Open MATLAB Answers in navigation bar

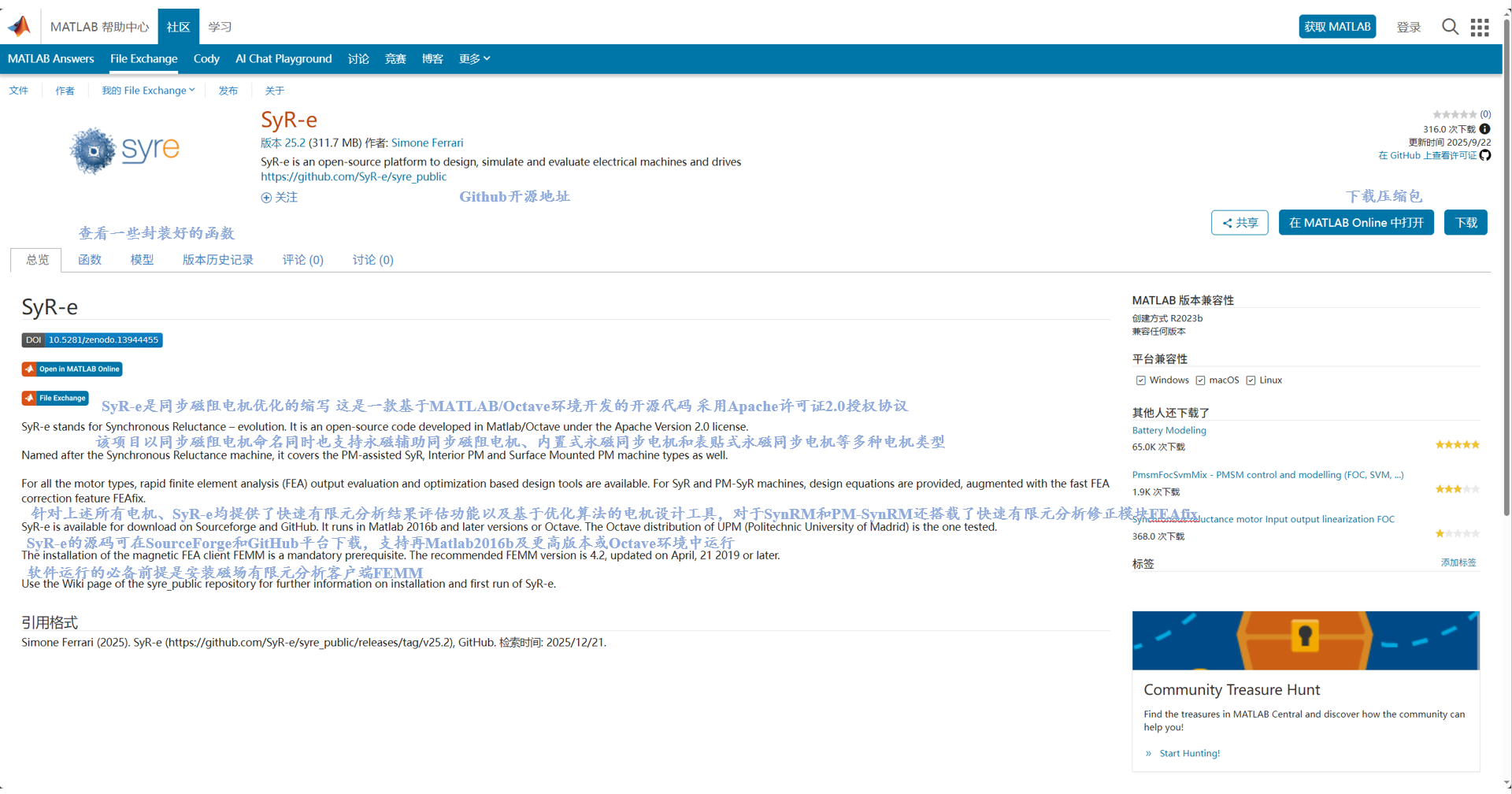[x=50, y=59]
